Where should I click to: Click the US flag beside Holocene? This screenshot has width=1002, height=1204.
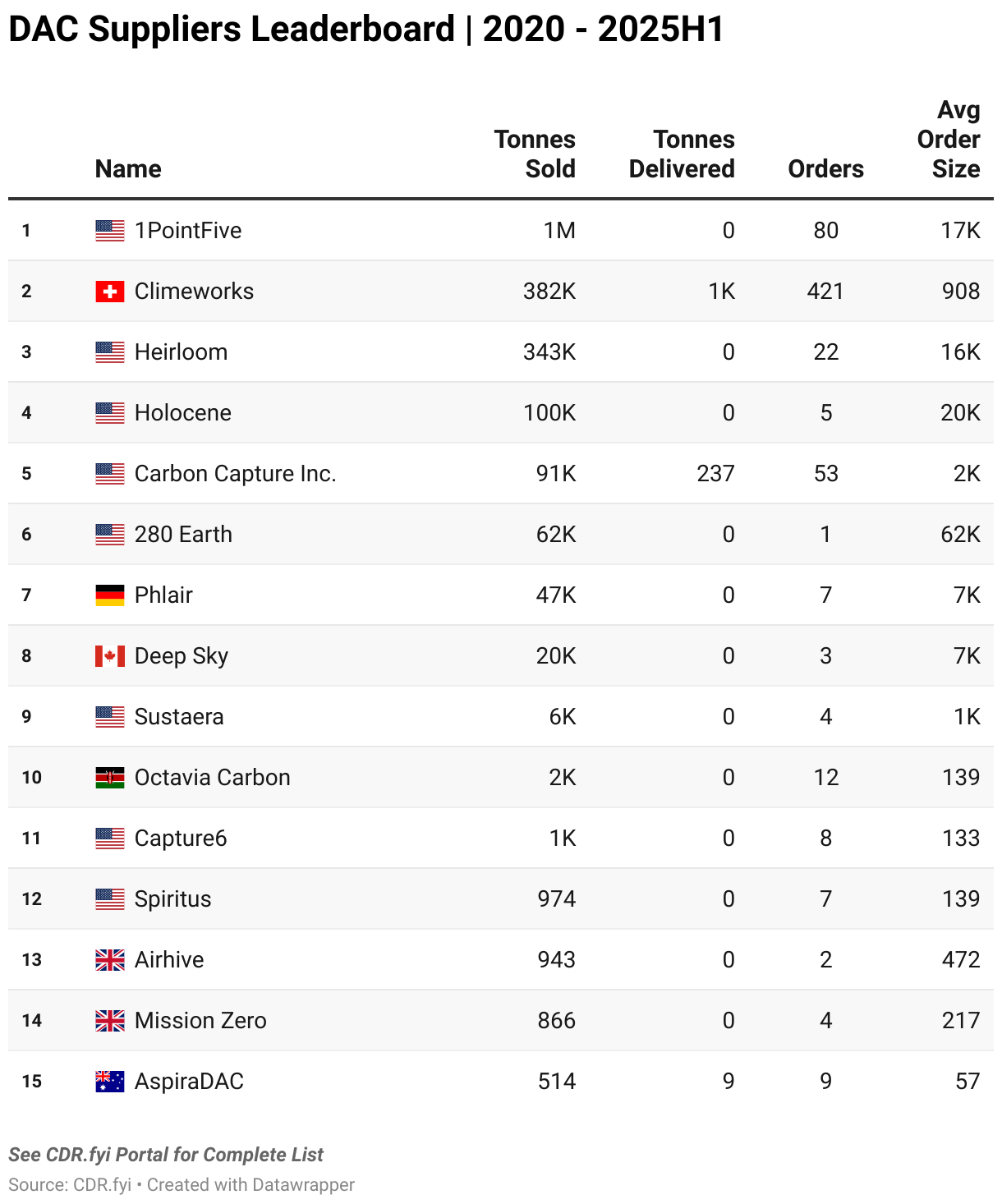click(x=109, y=413)
